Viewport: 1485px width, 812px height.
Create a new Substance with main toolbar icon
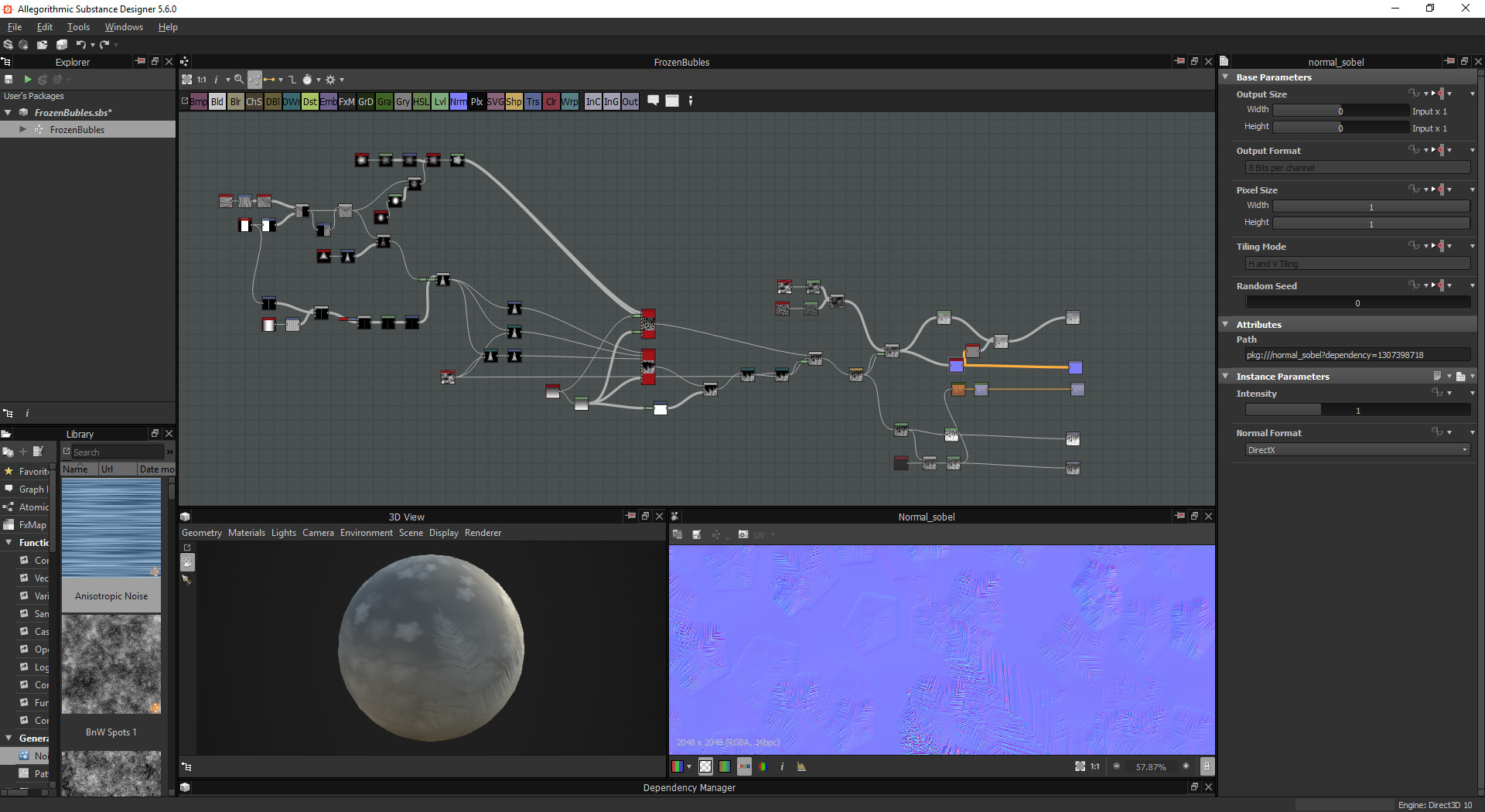(9, 45)
